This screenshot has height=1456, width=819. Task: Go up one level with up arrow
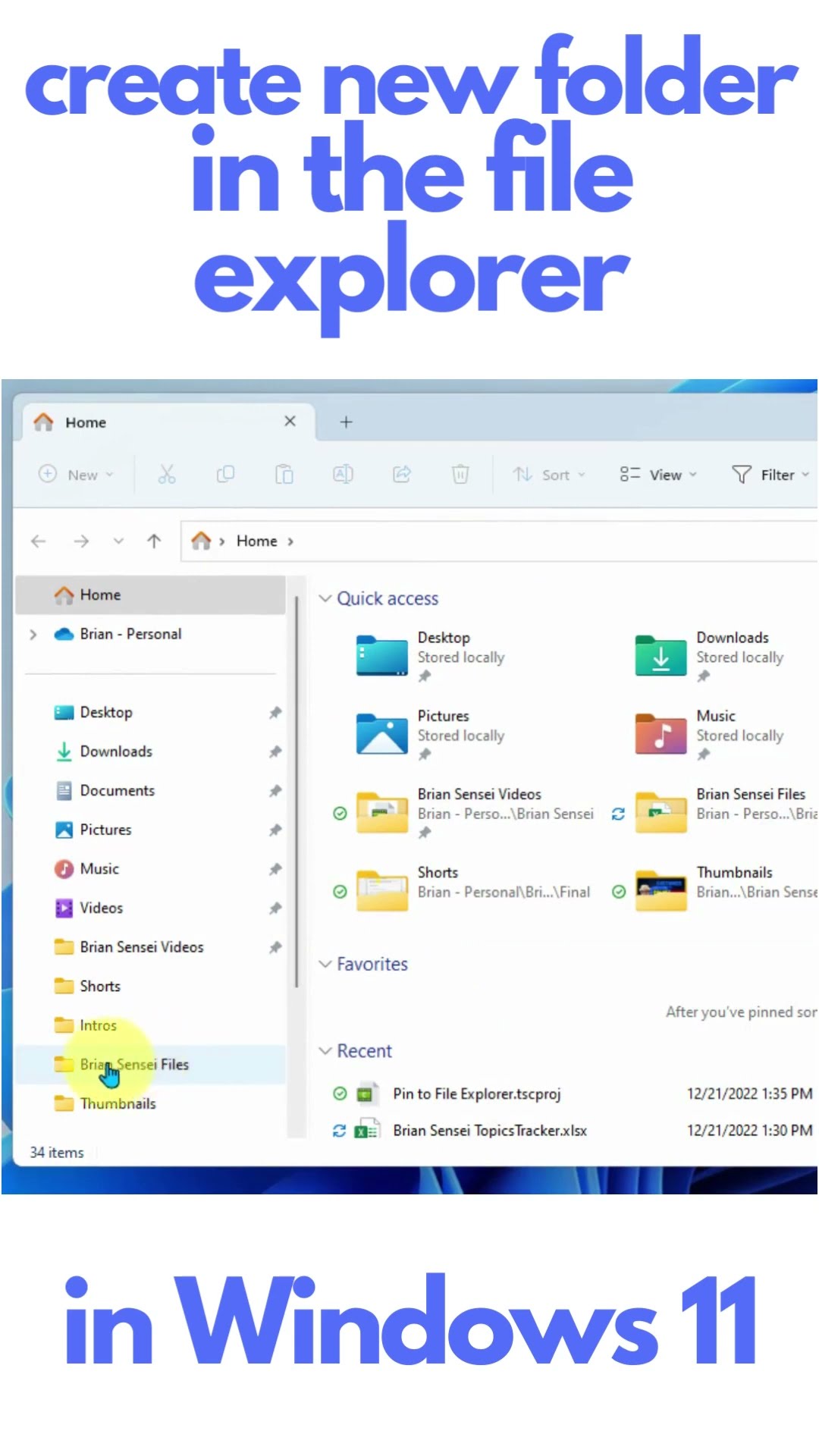[x=154, y=541]
